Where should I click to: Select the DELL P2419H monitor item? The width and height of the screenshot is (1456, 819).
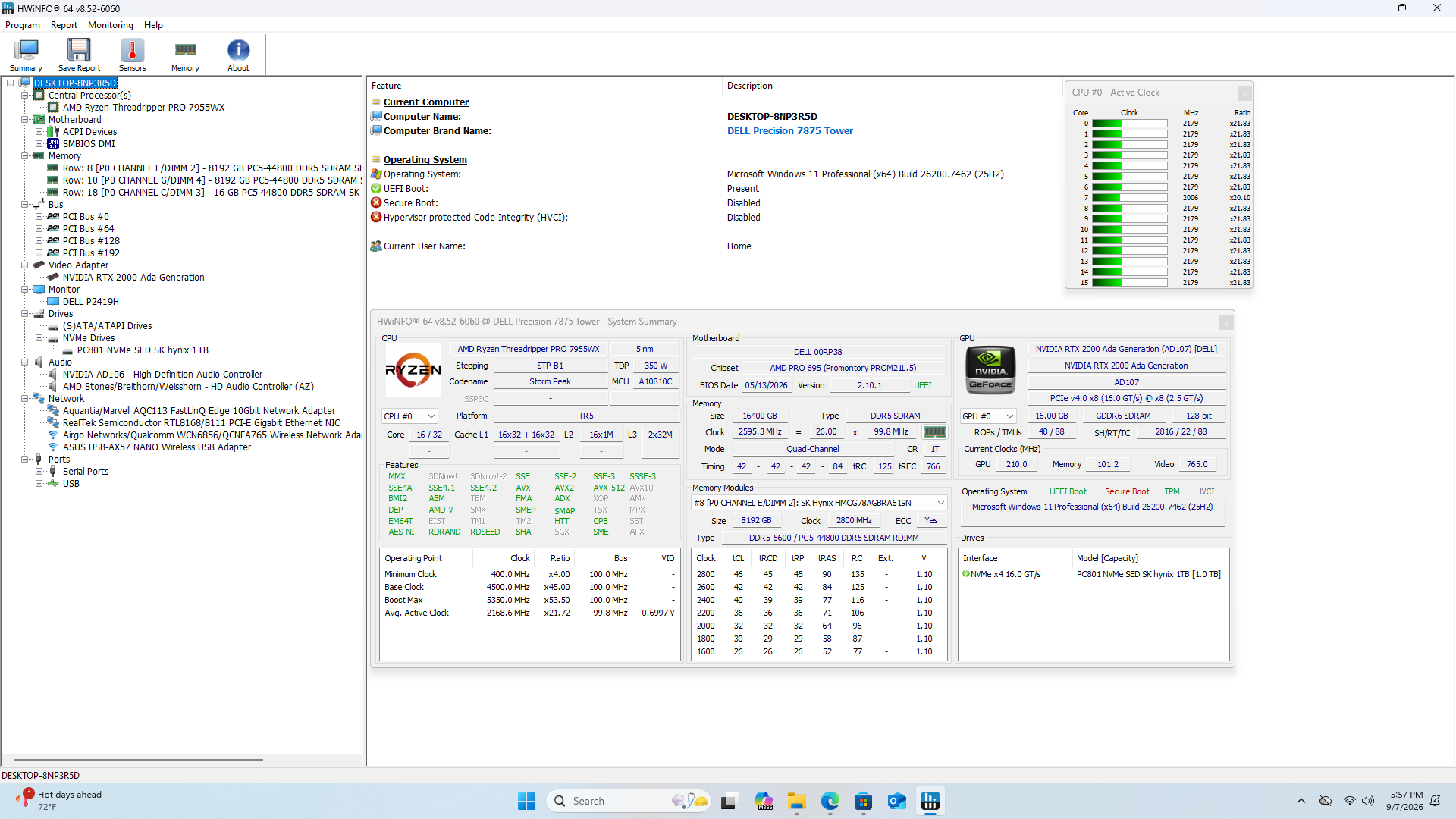(90, 302)
